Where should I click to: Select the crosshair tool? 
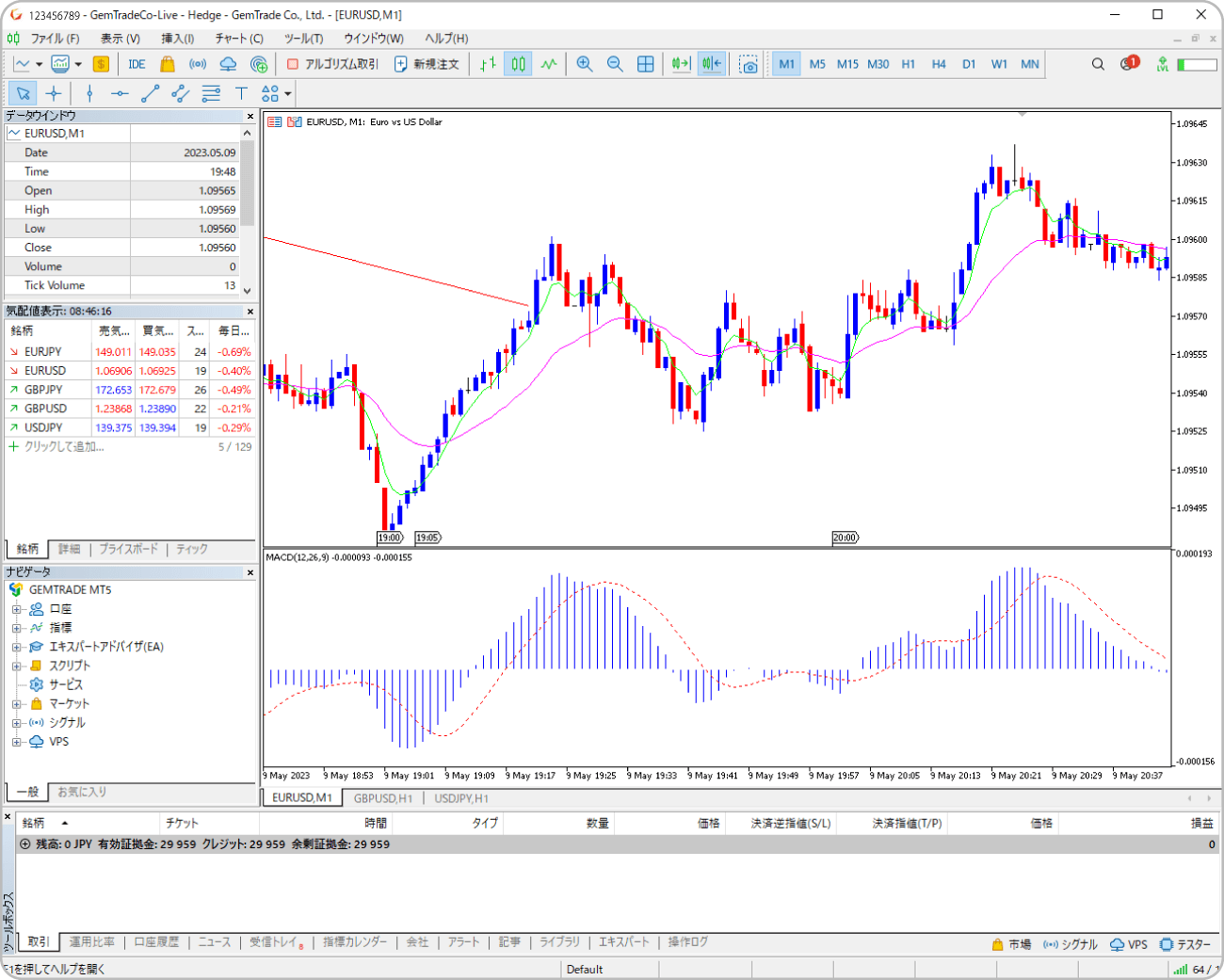pos(54,93)
